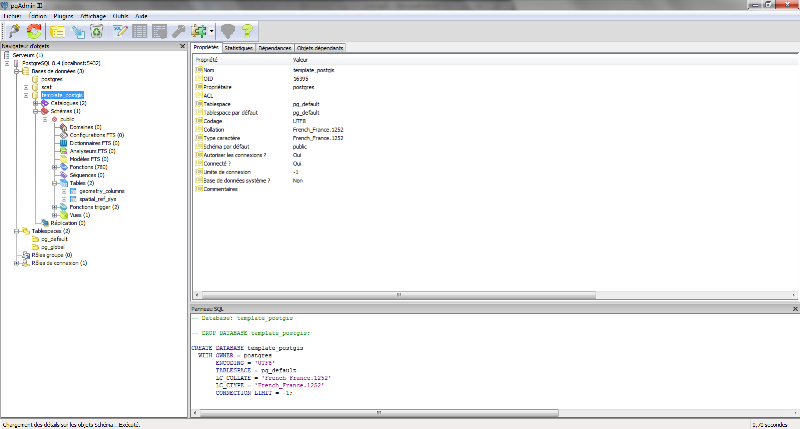
Task: Switch to the Dépendances tab
Action: 274,47
